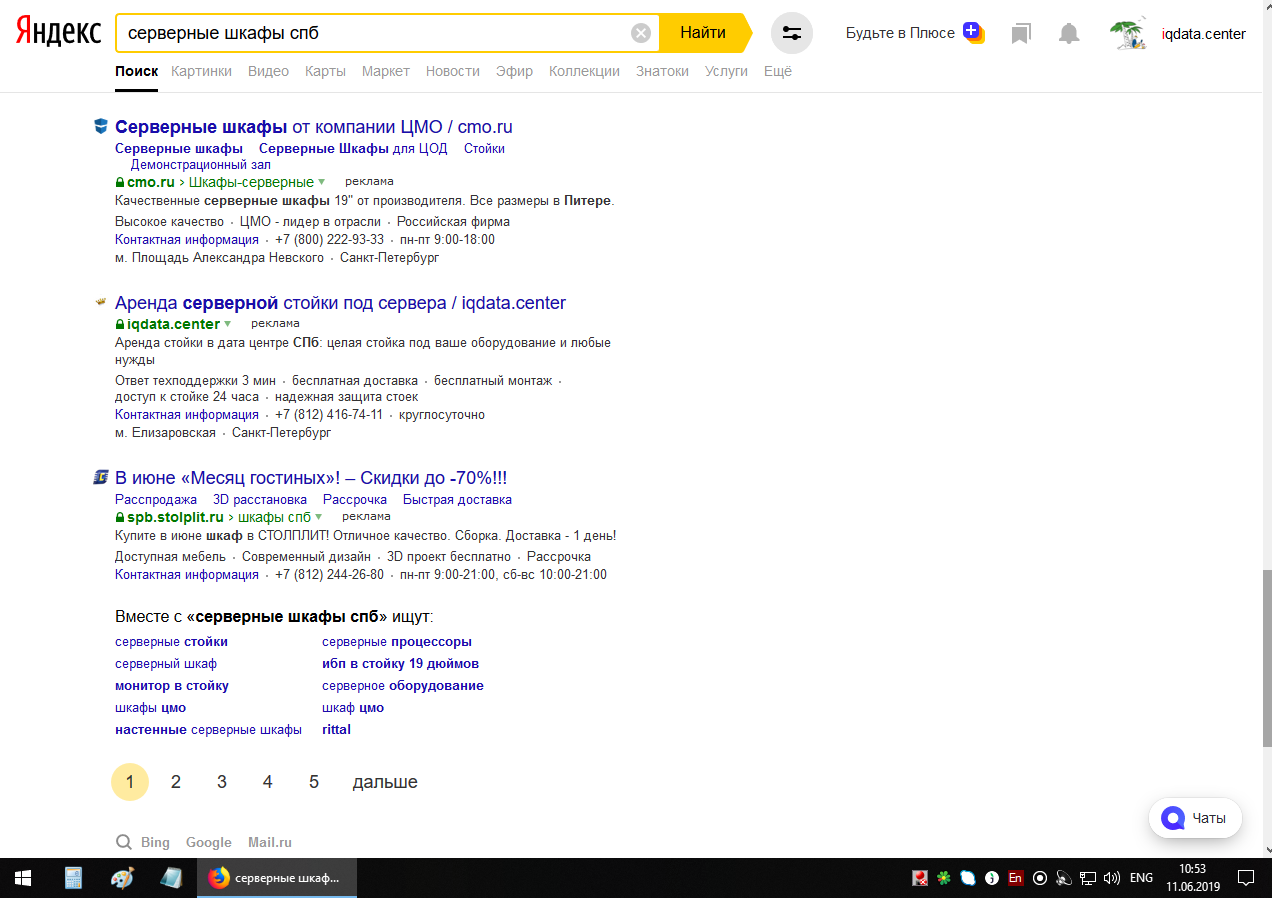The image size is (1272, 898).
Task: Open the Windows Start menu
Action: click(23, 878)
